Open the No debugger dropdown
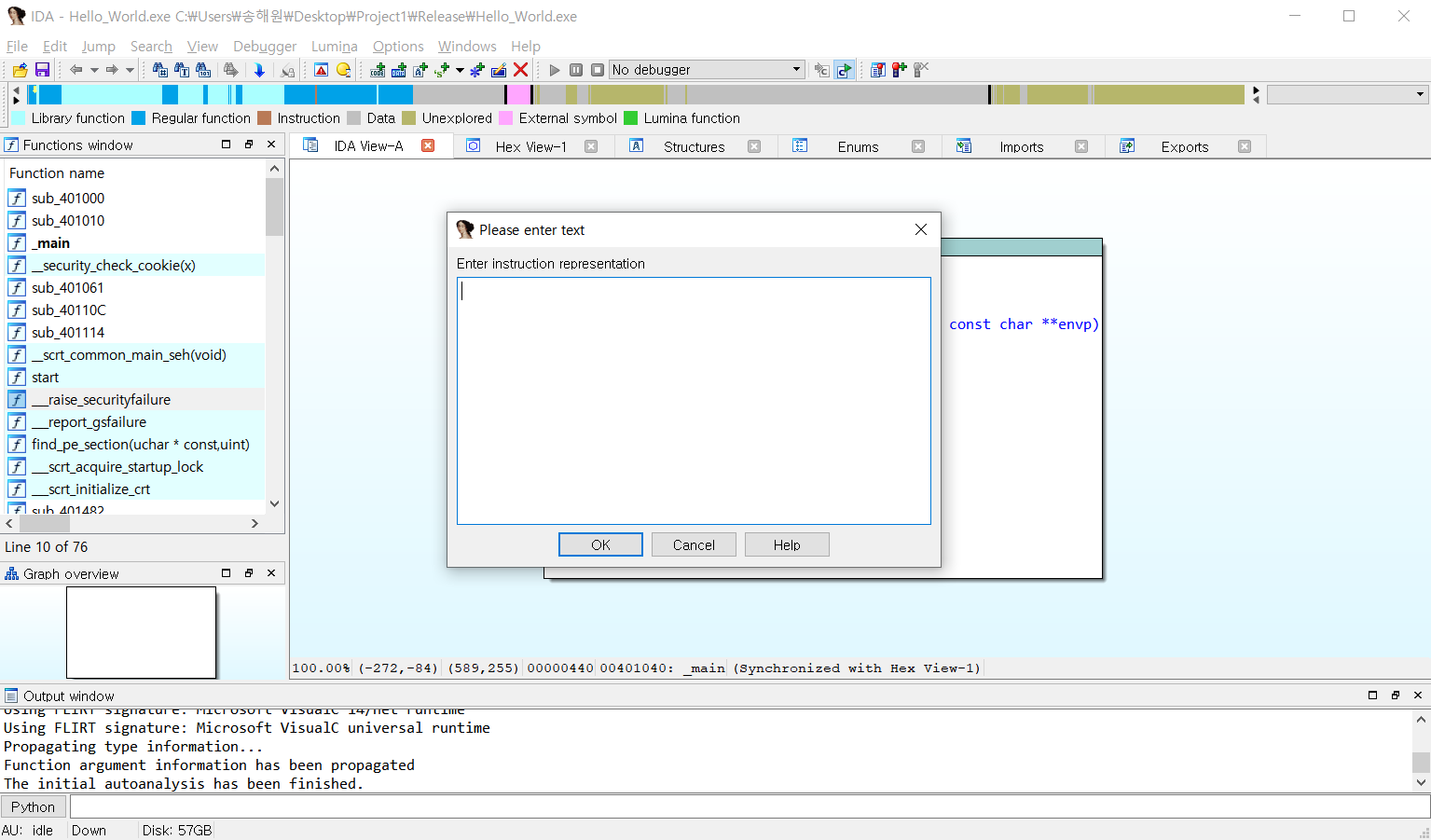 click(x=707, y=70)
